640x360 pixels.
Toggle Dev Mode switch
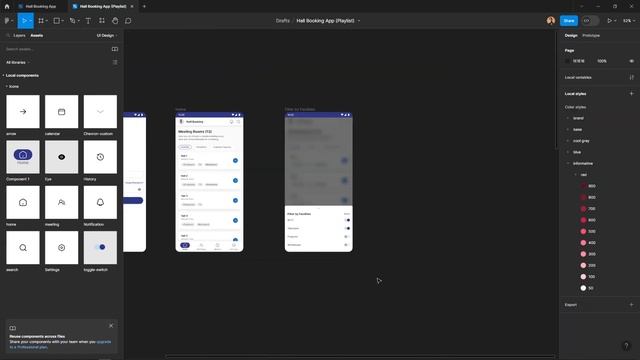click(590, 21)
